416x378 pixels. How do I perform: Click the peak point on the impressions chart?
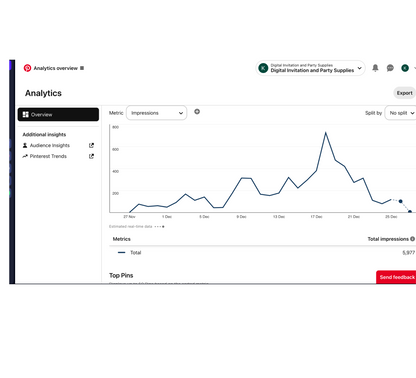[x=325, y=133]
